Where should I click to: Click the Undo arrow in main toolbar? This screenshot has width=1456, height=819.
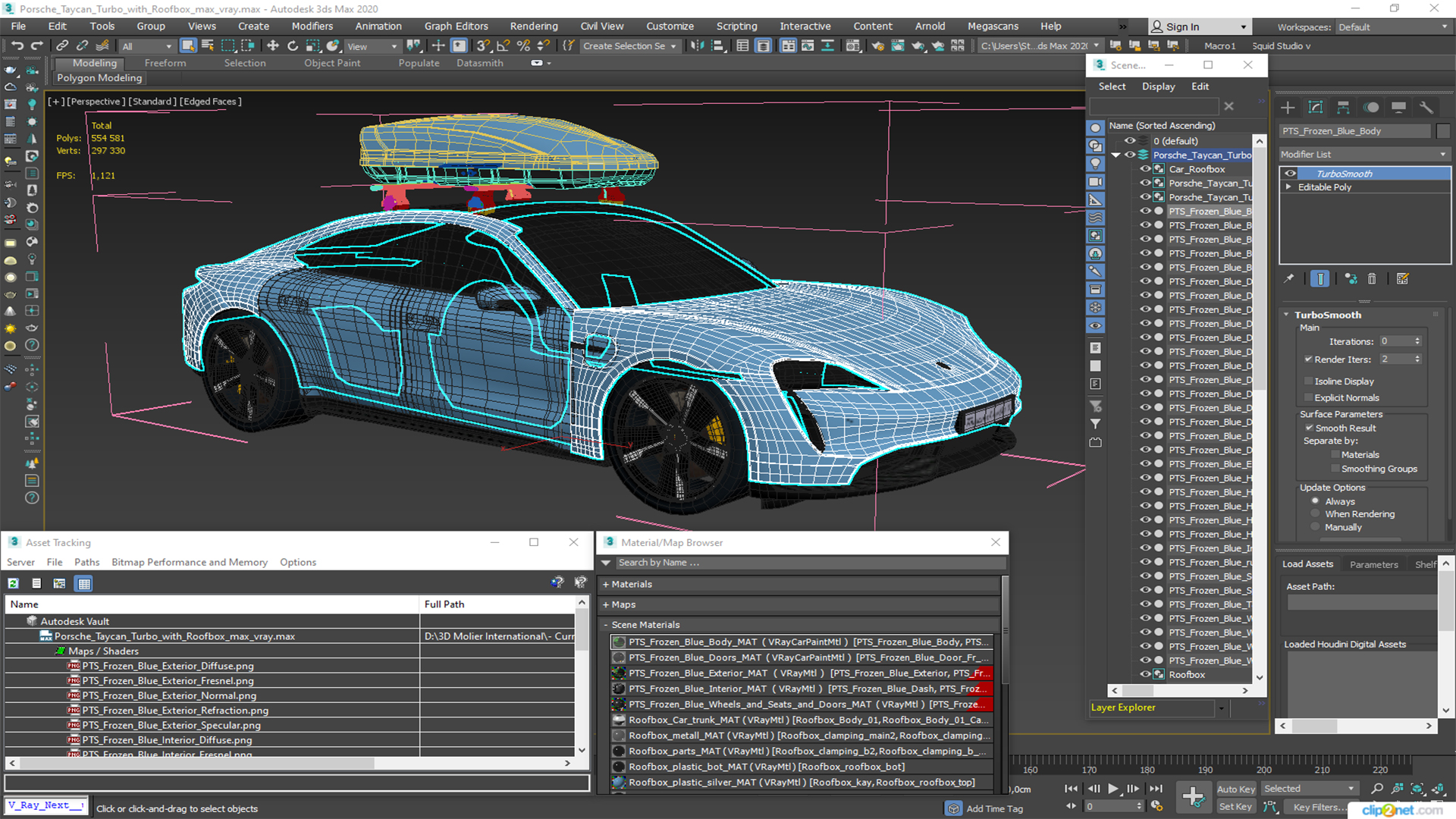pos(17,46)
